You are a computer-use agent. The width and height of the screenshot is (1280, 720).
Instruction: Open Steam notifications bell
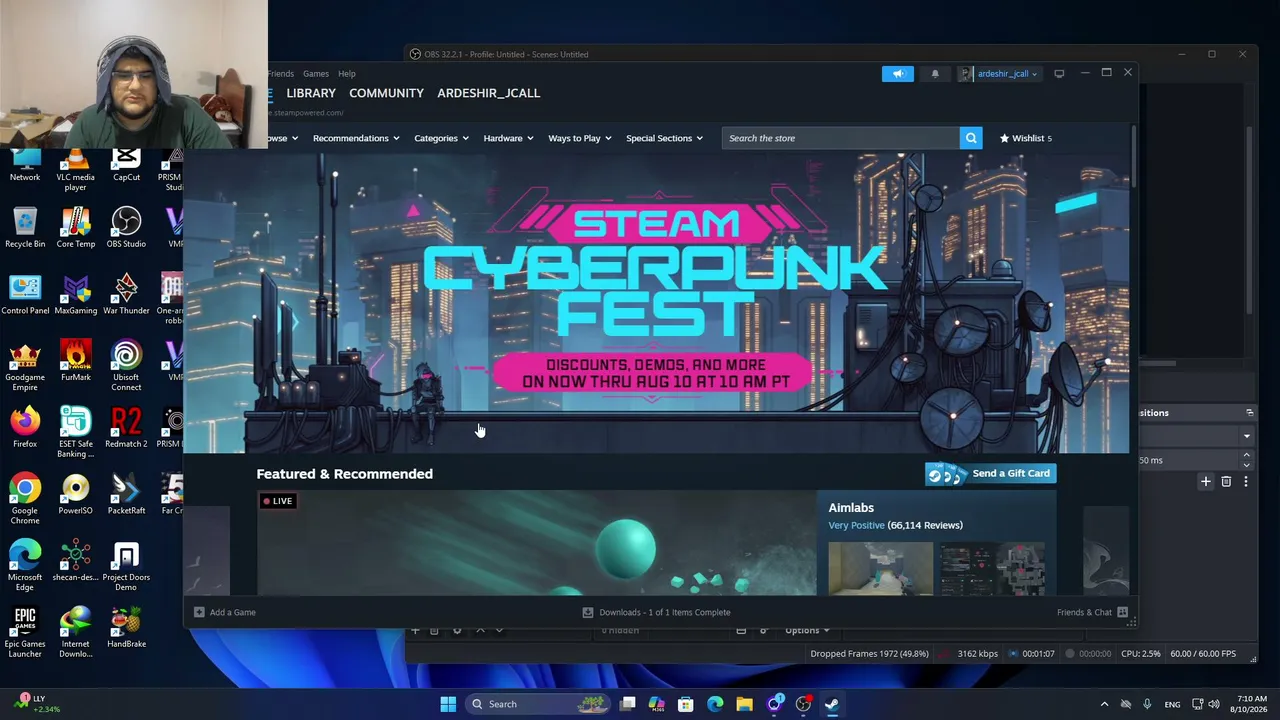pyautogui.click(x=935, y=73)
